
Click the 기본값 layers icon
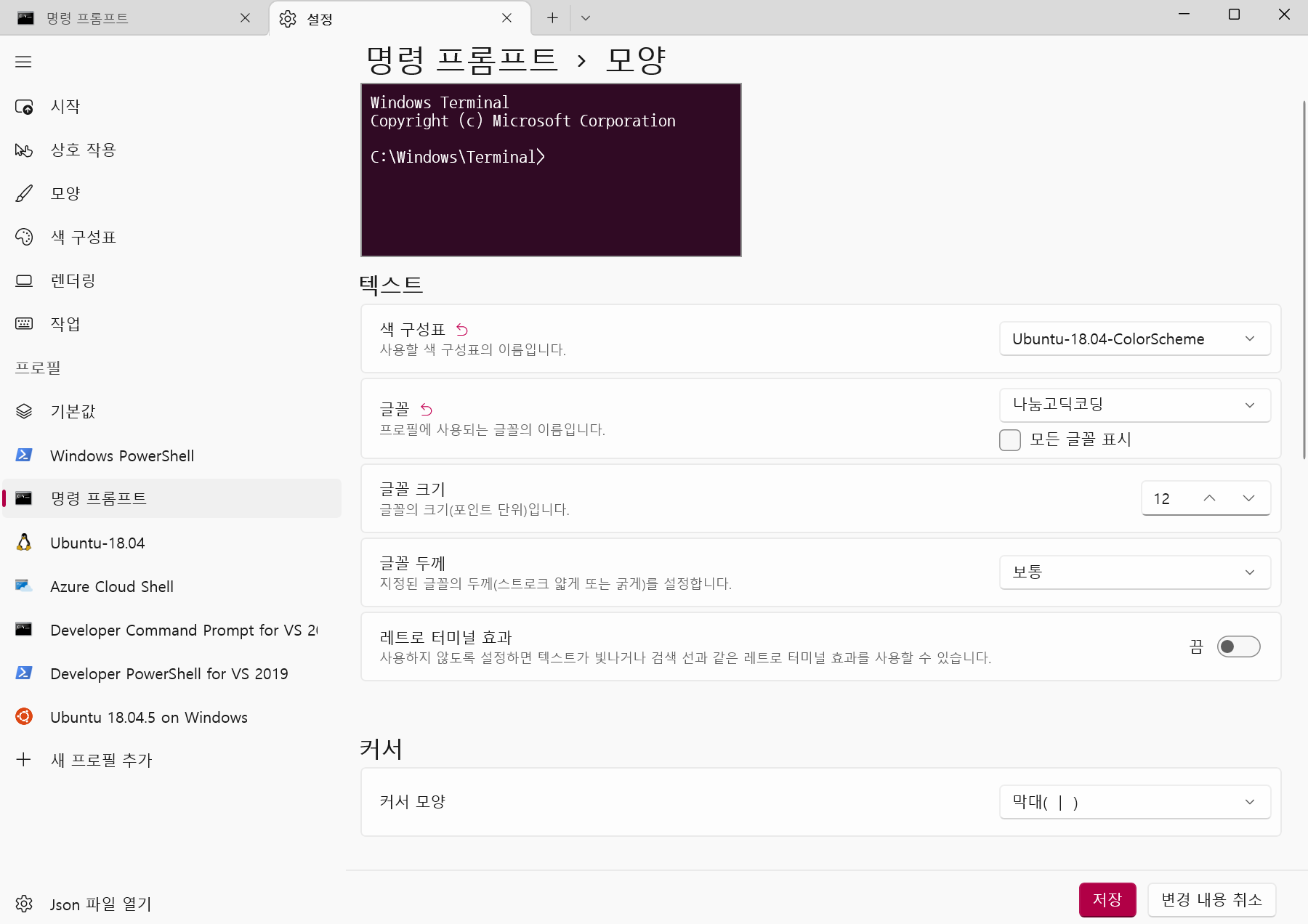pyautogui.click(x=24, y=412)
